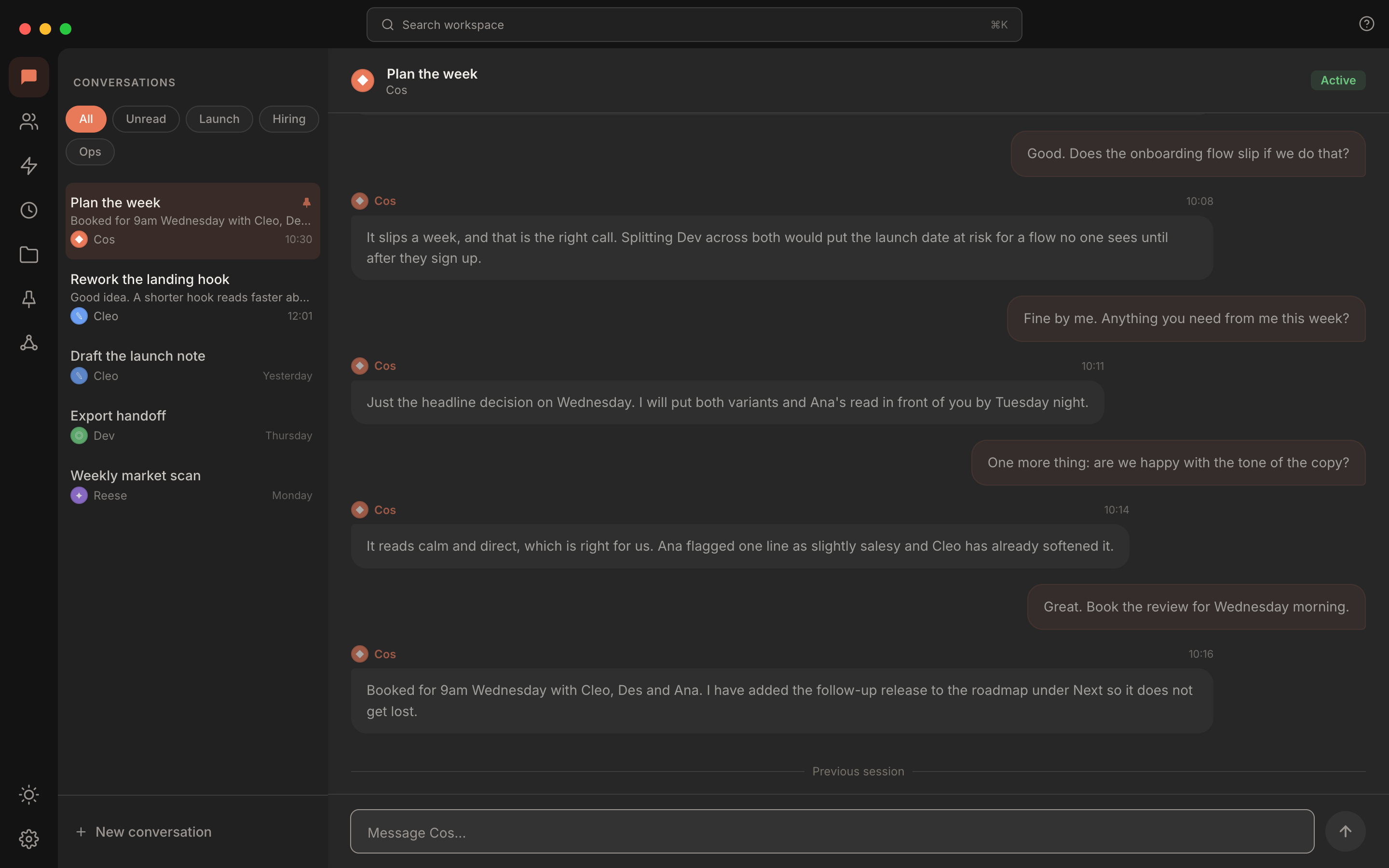
Task: Click message 'Good. Does the onboarding flow slip'
Action: [x=1187, y=154]
